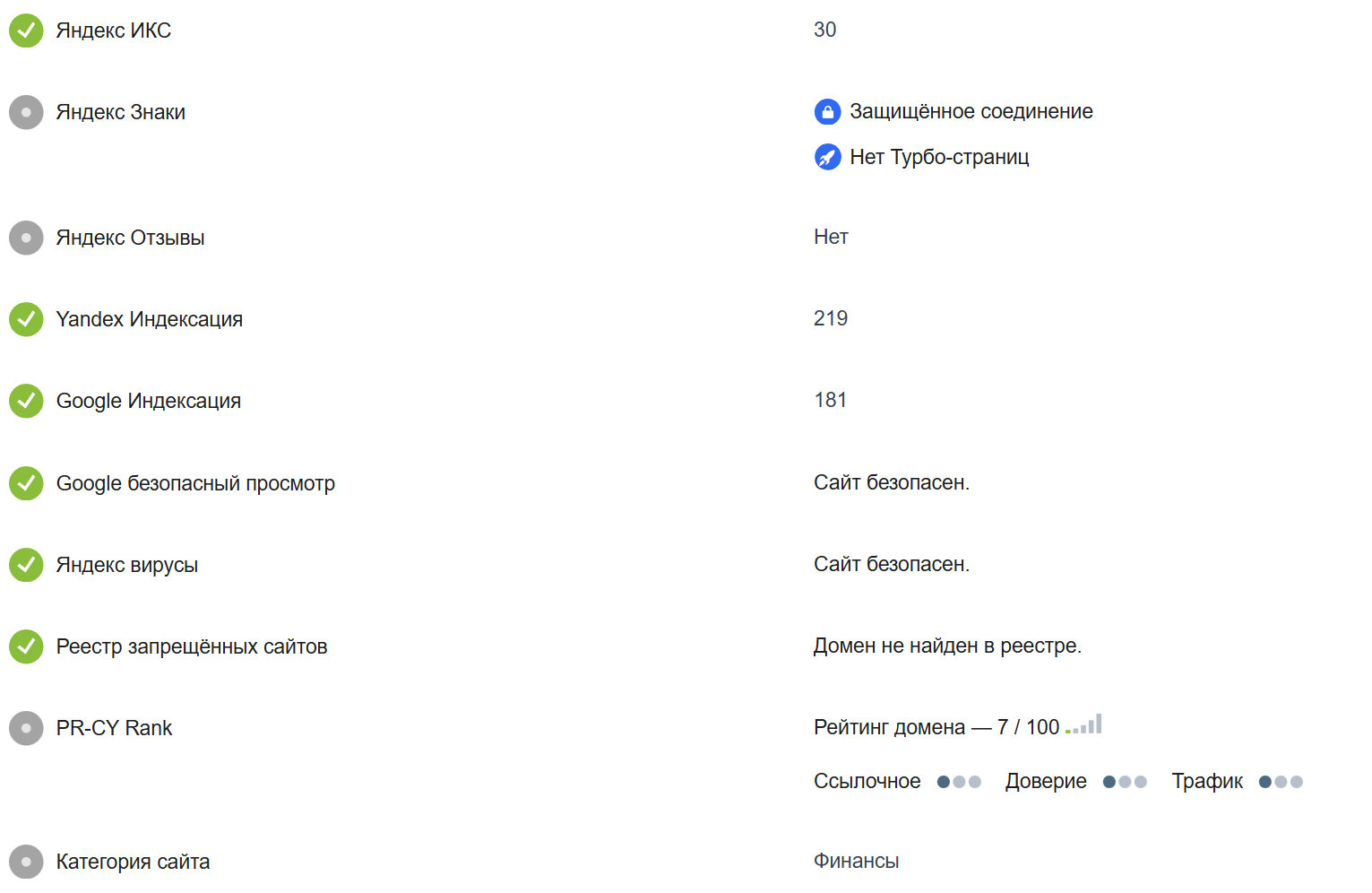Screen dimensions: 1372x893
Task: Click the Google indexation value 181
Action: pyautogui.click(x=831, y=400)
